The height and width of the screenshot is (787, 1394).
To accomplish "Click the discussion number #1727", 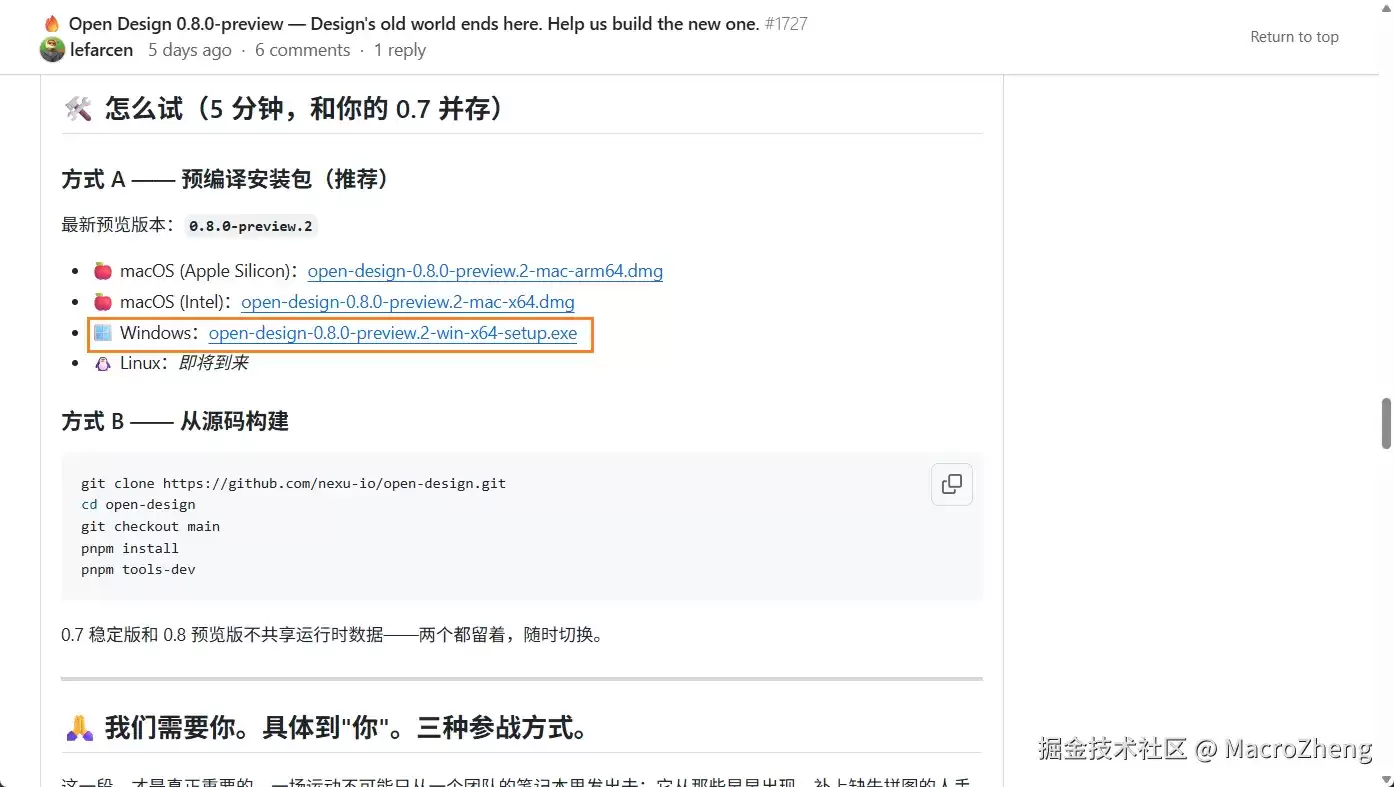I will pyautogui.click(x=786, y=23).
